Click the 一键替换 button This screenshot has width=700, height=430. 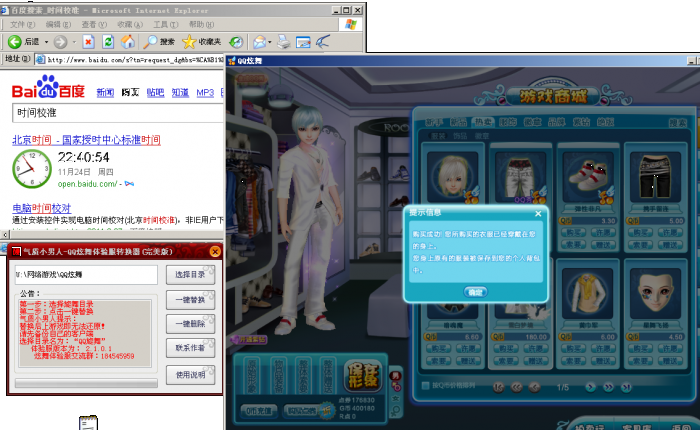190,300
